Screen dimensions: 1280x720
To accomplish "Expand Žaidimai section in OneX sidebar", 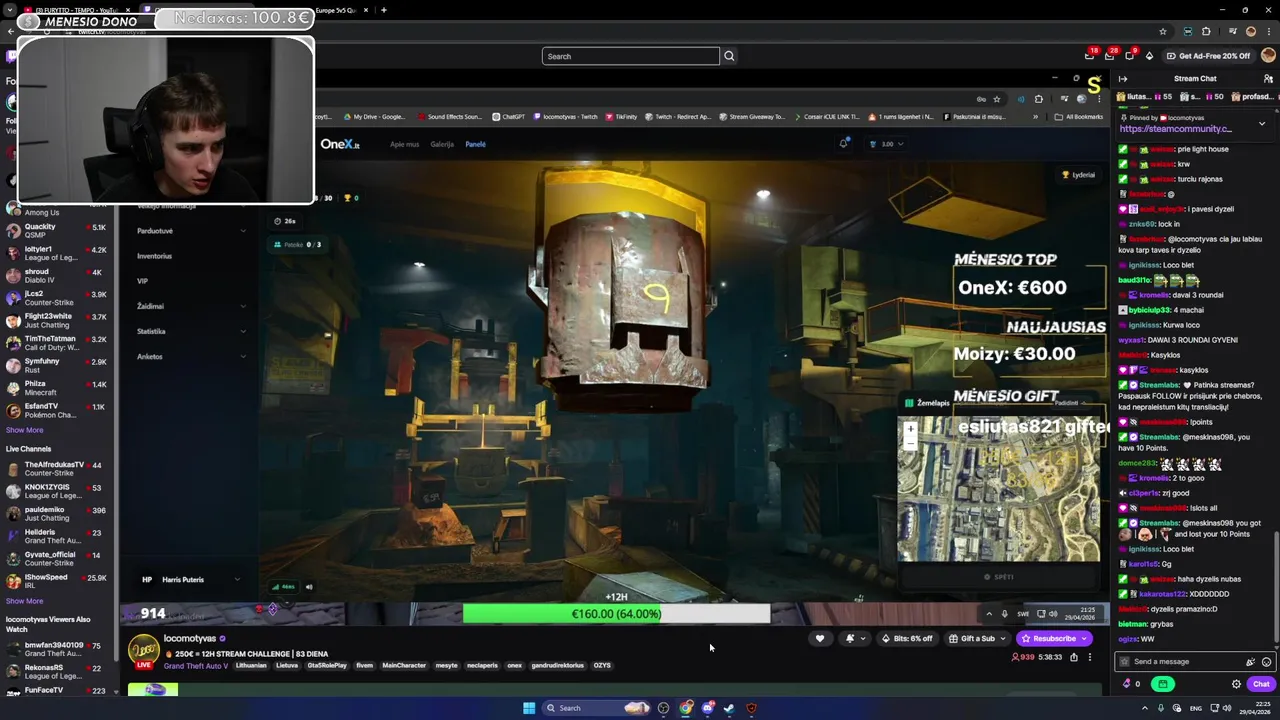I will tap(191, 306).
